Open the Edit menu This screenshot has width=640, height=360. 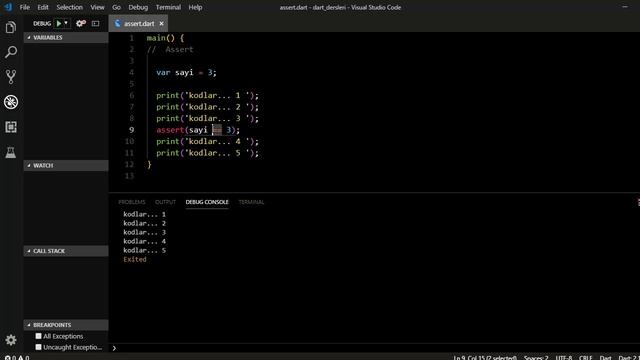coord(43,7)
